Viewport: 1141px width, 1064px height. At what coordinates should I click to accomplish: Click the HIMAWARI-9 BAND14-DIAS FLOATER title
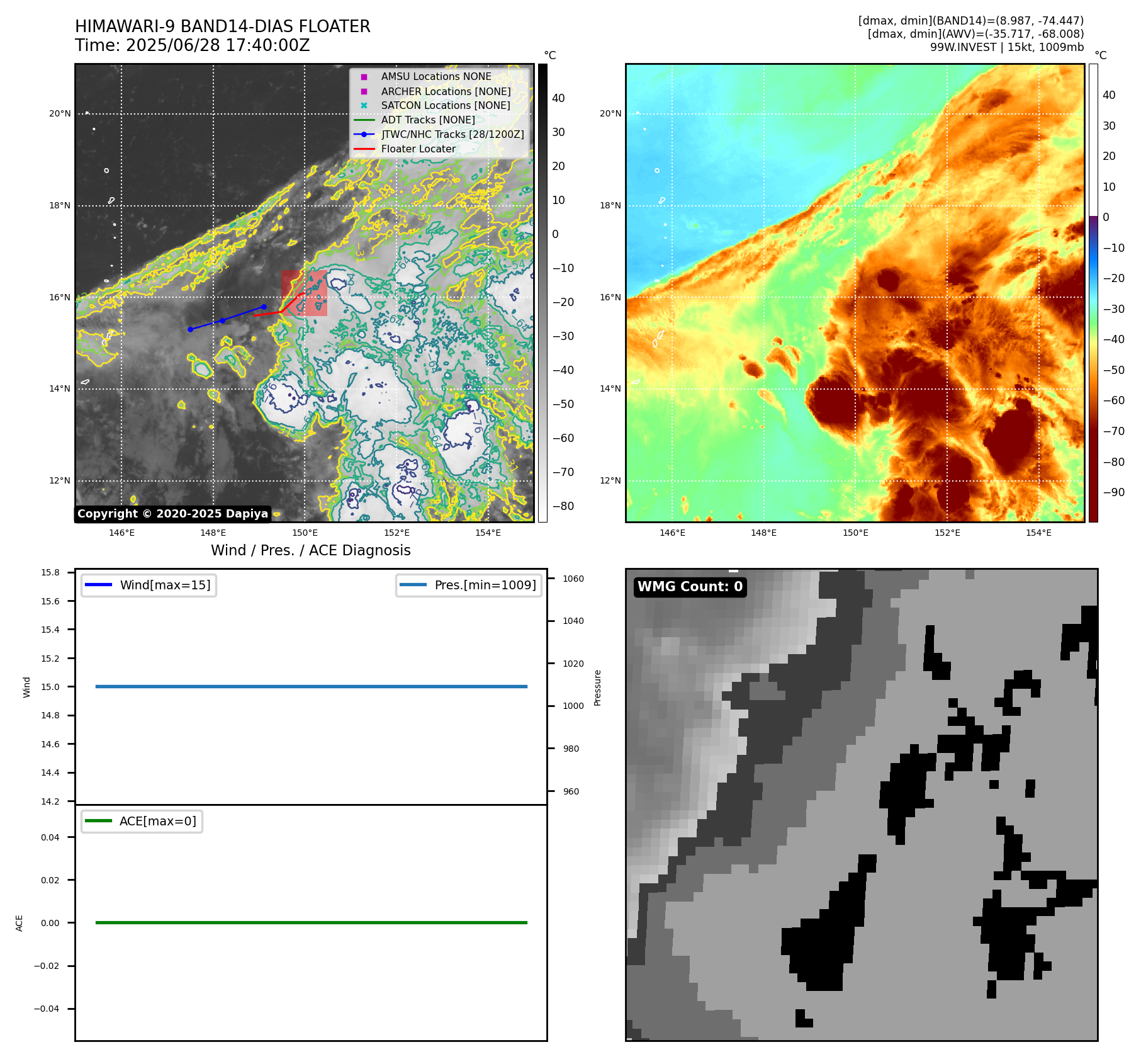223,26
